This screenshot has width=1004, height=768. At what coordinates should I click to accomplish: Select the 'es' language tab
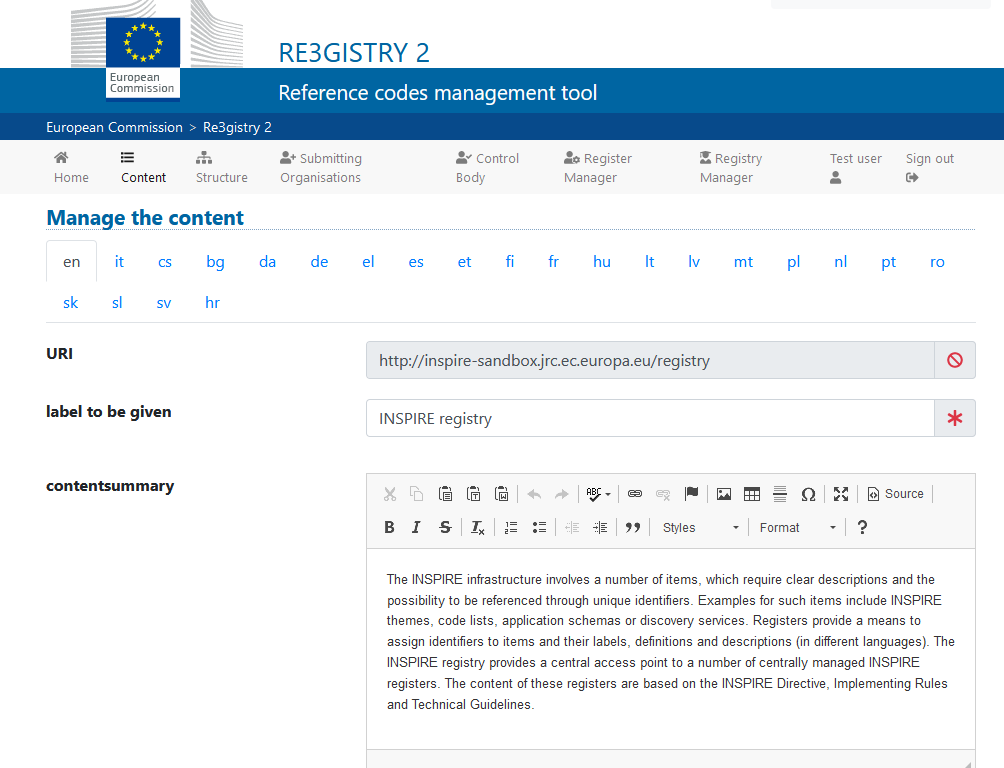point(416,261)
